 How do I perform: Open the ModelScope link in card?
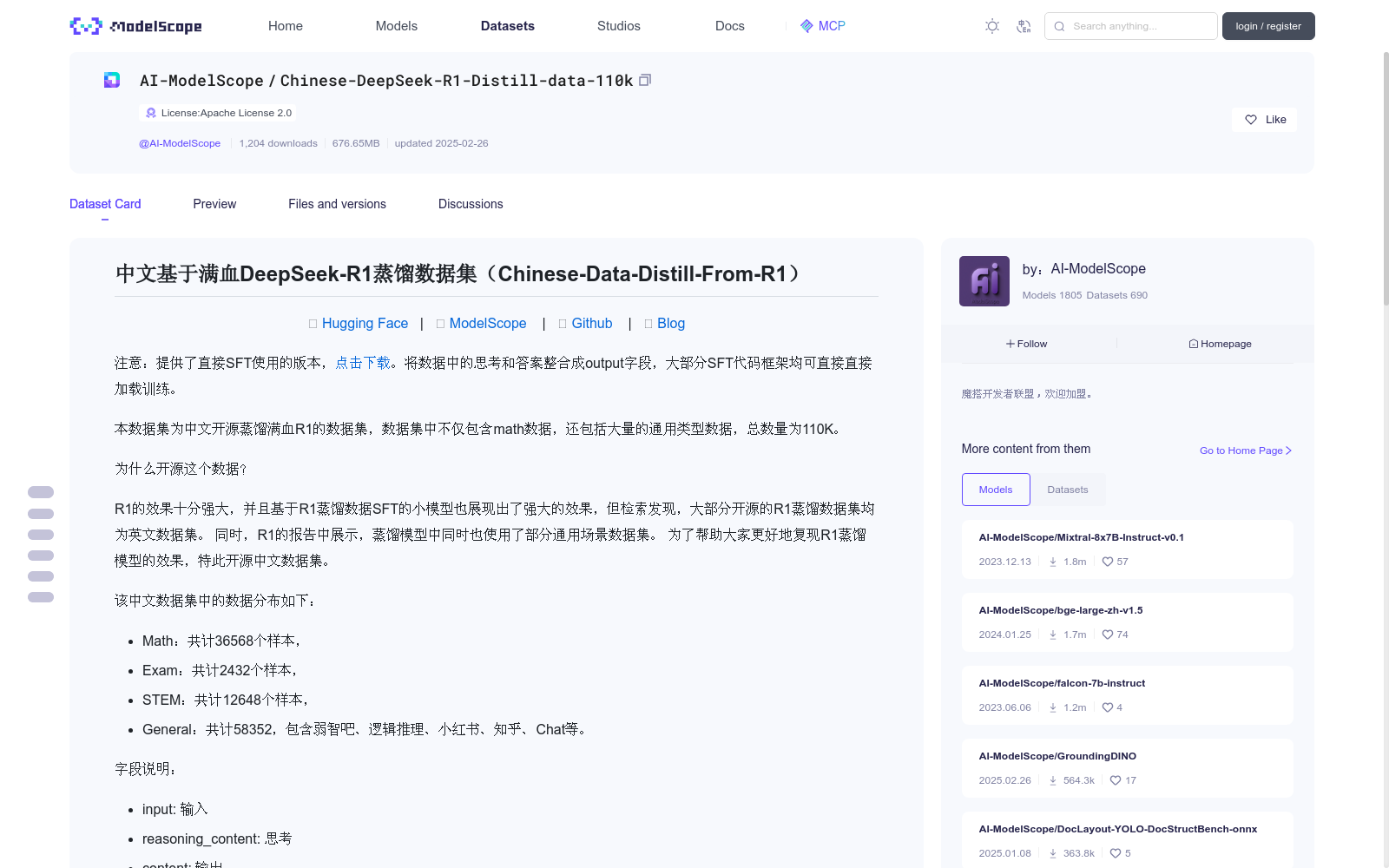pyautogui.click(x=488, y=323)
